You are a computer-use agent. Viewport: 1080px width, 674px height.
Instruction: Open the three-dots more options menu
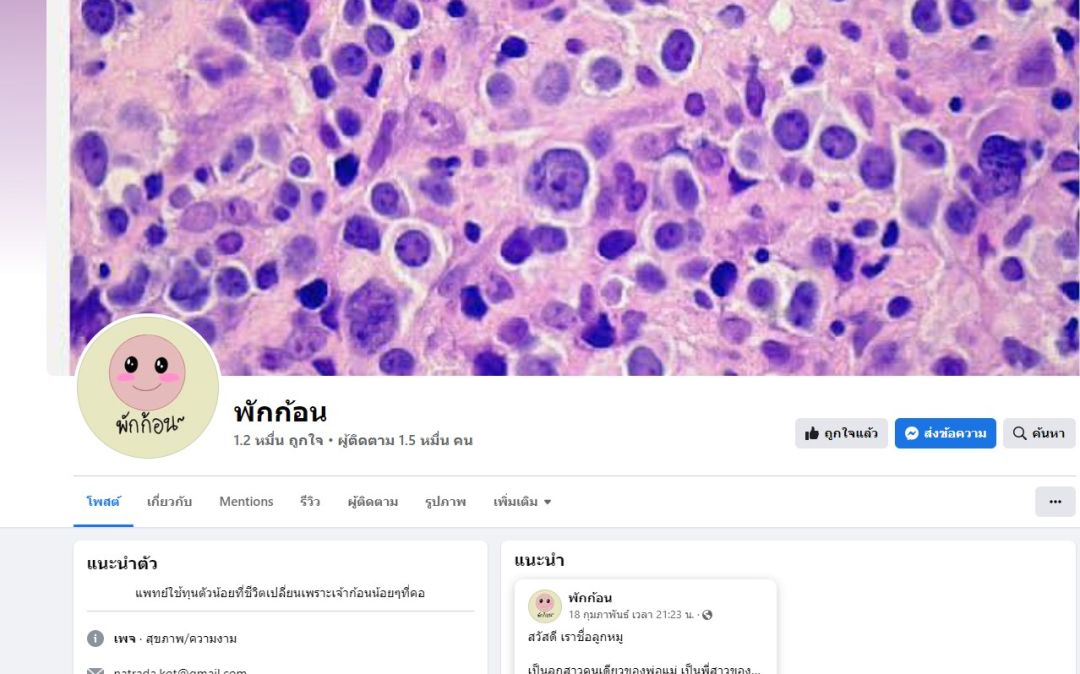click(x=1055, y=502)
